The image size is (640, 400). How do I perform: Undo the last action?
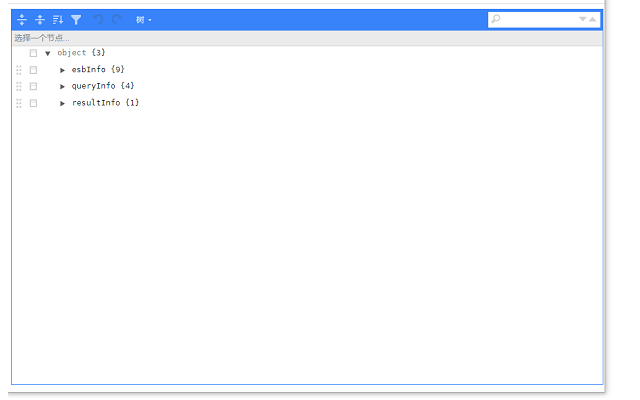pyautogui.click(x=98, y=19)
